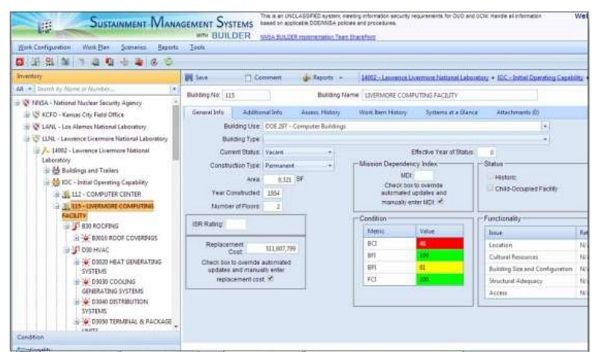The height and width of the screenshot is (364, 600).
Task: Click the LLNL shield icon in tree
Action: pos(36,139)
